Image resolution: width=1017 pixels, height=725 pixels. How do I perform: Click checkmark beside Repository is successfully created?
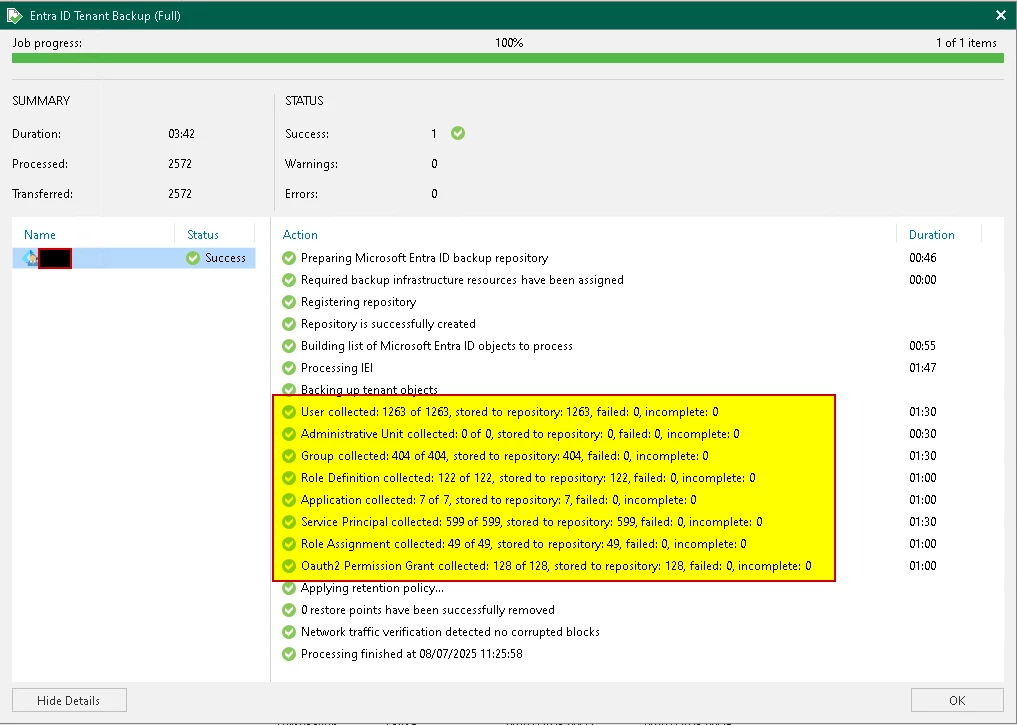pos(289,324)
